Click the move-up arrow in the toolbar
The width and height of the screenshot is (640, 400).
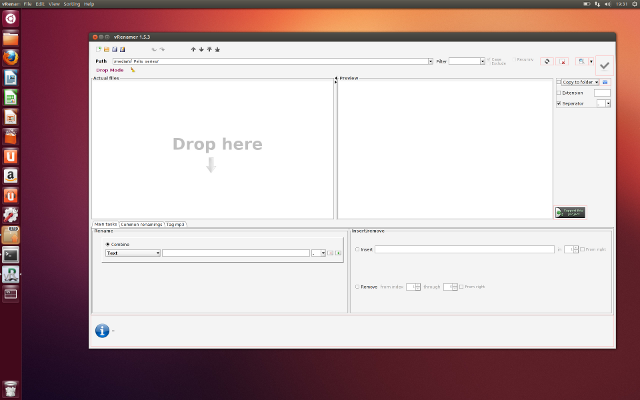coord(193,49)
